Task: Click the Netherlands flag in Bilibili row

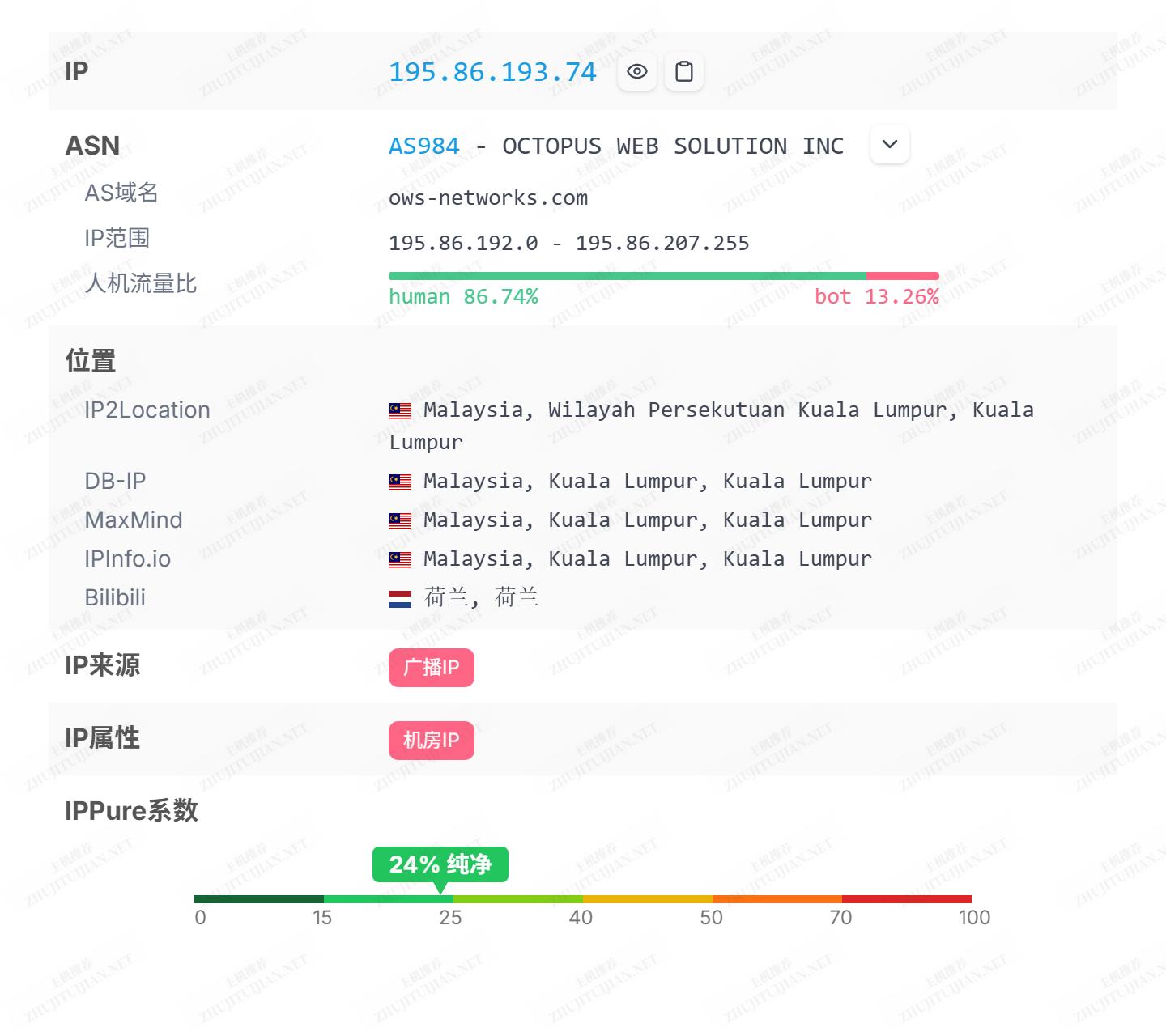Action: click(x=400, y=599)
